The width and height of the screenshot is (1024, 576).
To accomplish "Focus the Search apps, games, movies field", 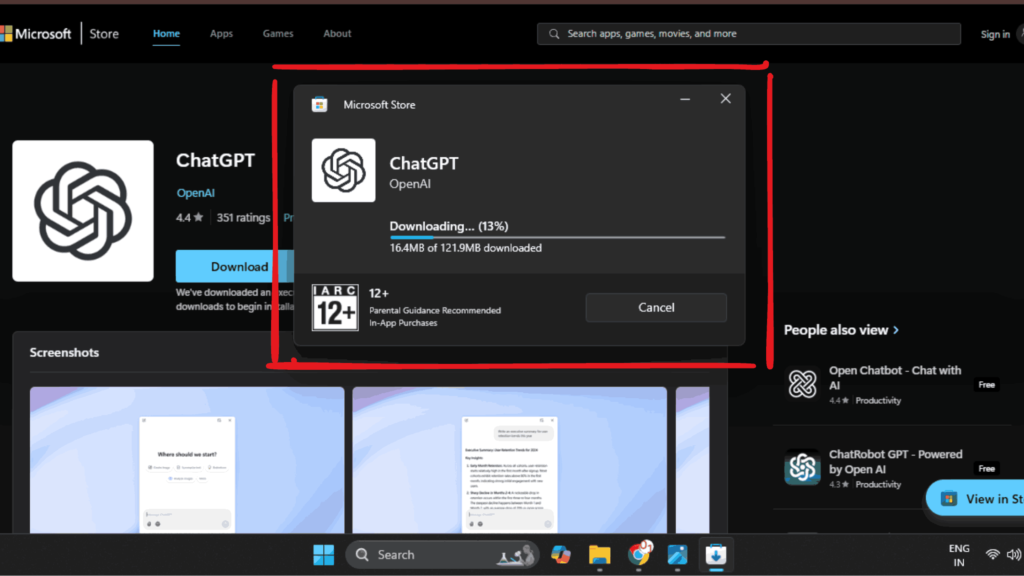I will pyautogui.click(x=748, y=33).
